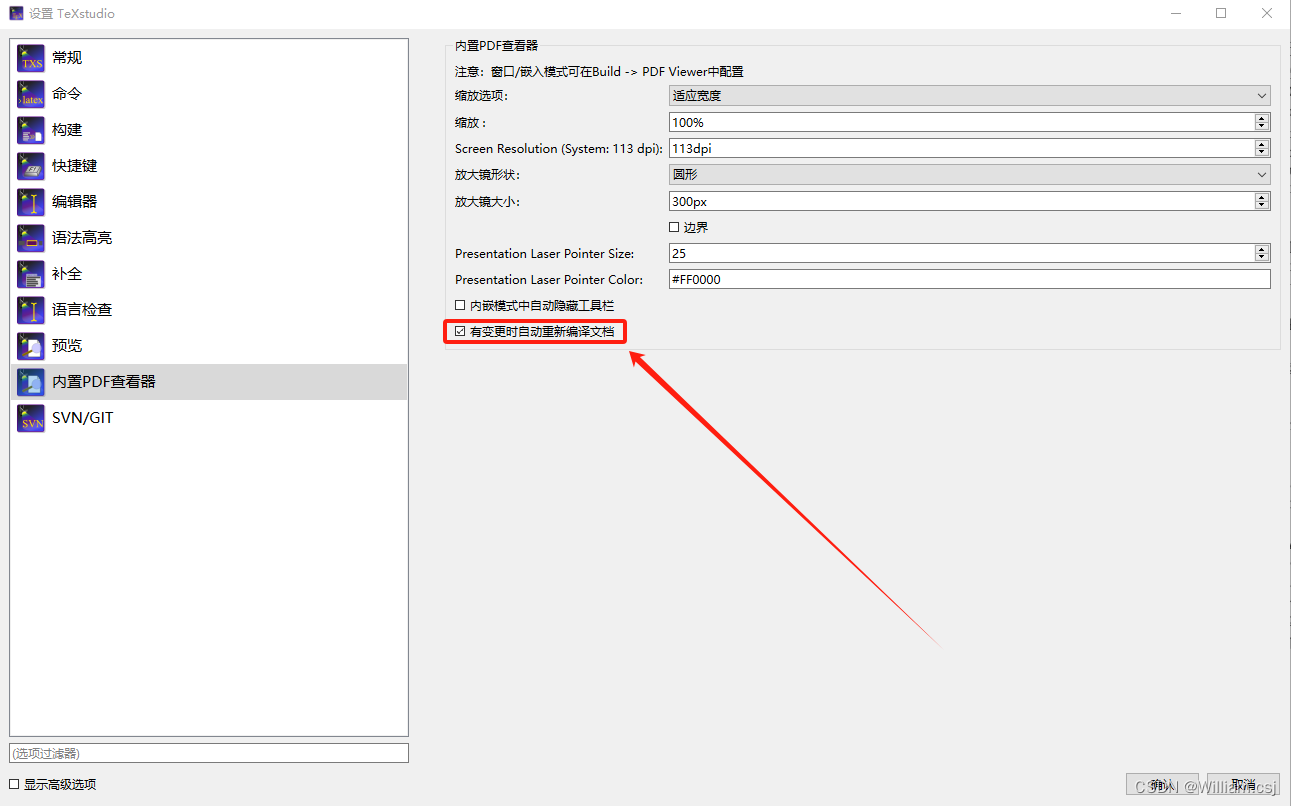Confirm settings with the 确认 button

coord(1162,785)
